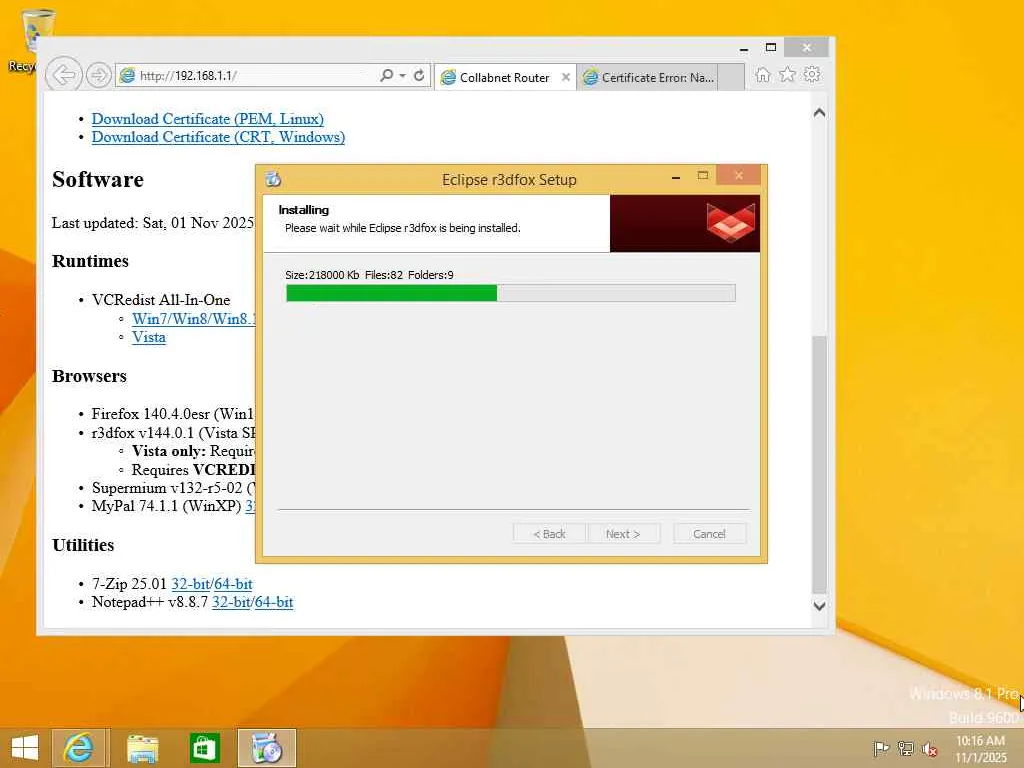Open the IE Home icon

[762, 74]
